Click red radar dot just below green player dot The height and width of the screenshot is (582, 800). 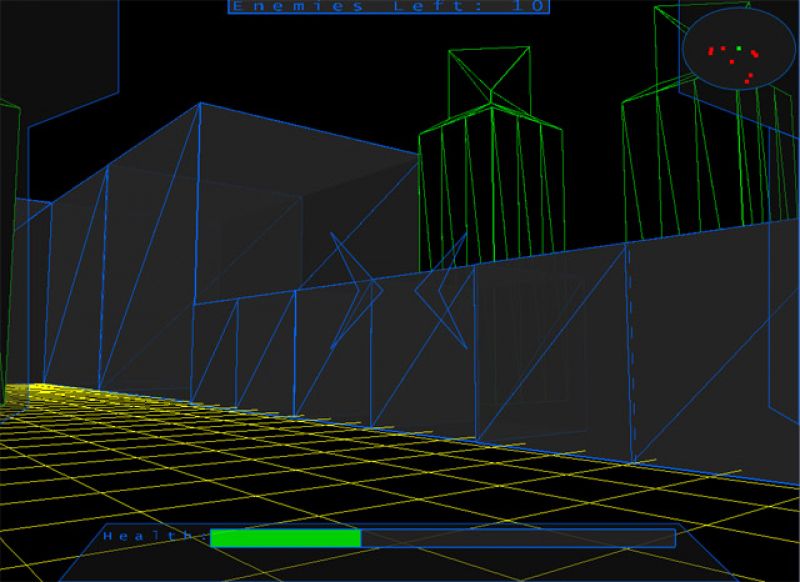pos(732,62)
